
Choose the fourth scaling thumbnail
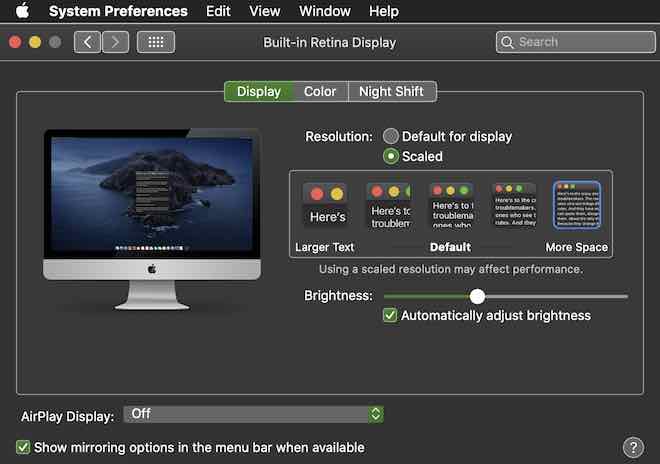tap(515, 205)
